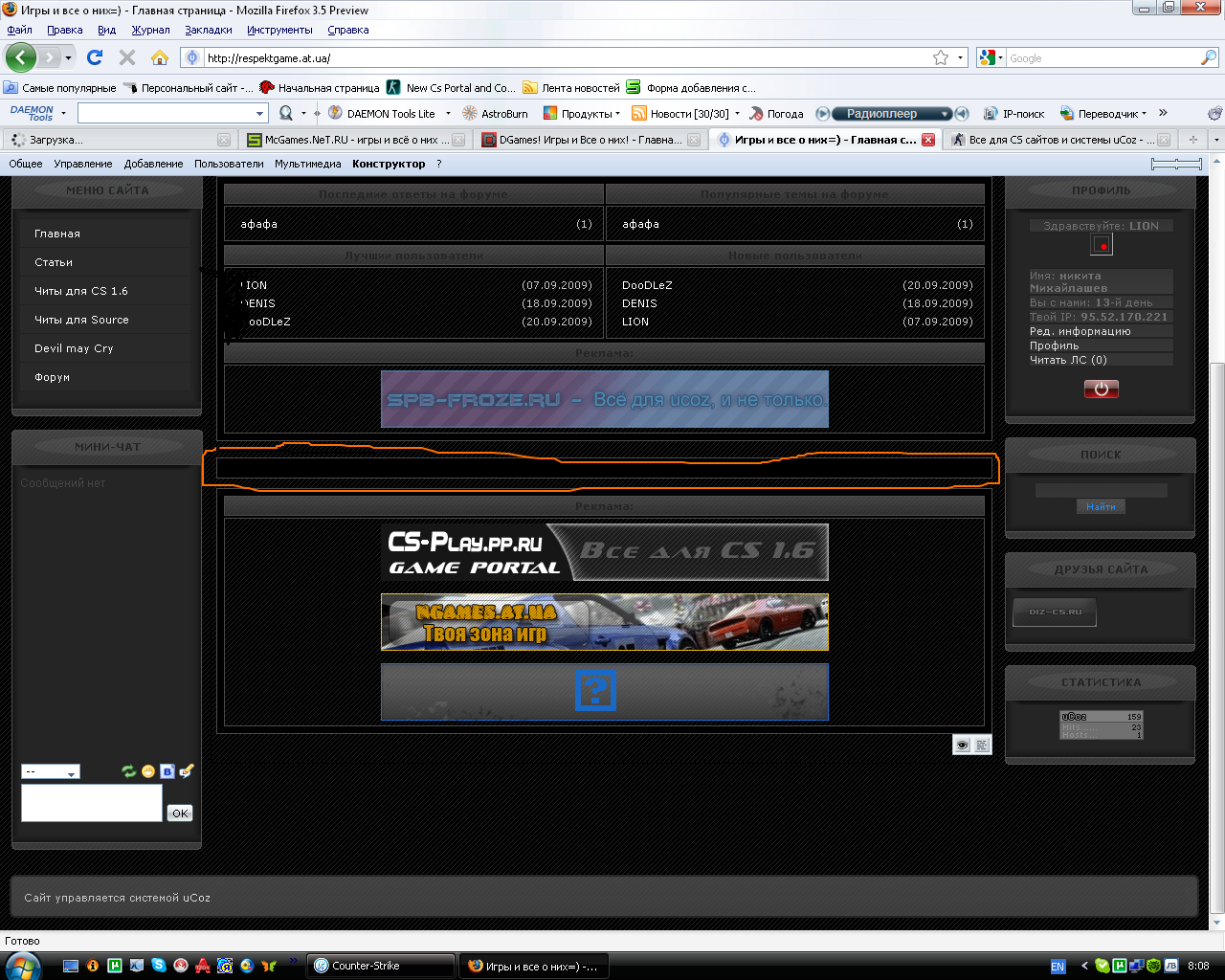Go to Читы для CS 1.6 in the site menu
This screenshot has width=1225, height=980.
81,291
